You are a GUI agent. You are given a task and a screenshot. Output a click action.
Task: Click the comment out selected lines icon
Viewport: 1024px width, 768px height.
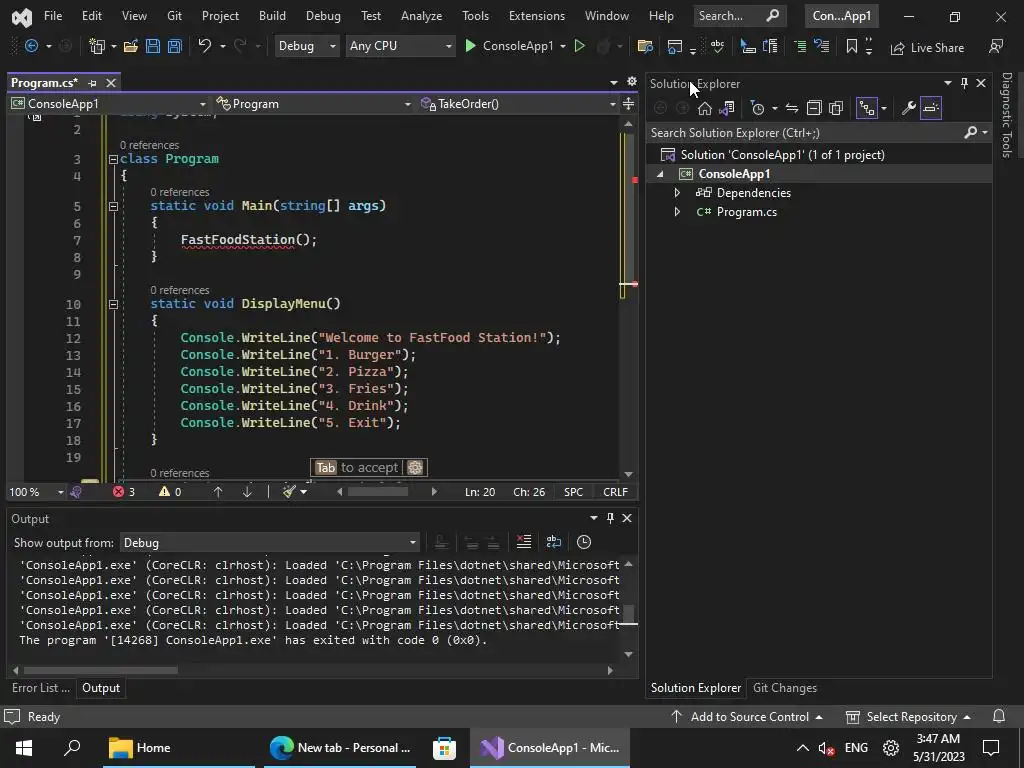pyautogui.click(x=800, y=46)
